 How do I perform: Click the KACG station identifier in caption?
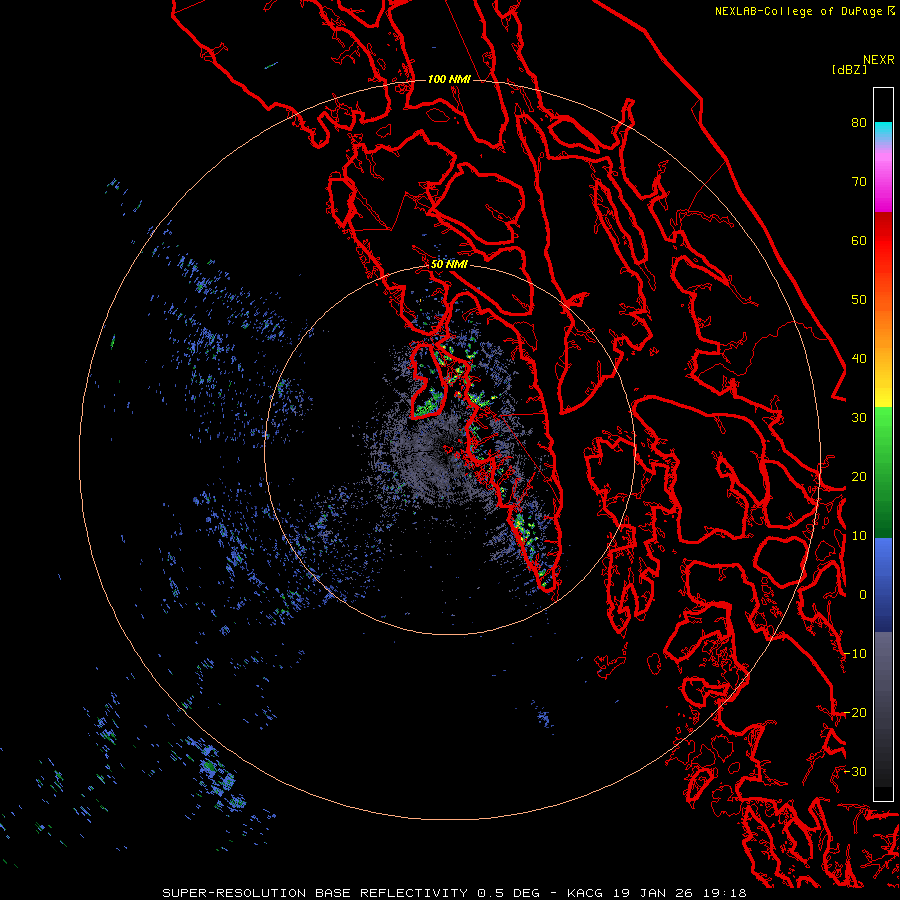(x=587, y=893)
